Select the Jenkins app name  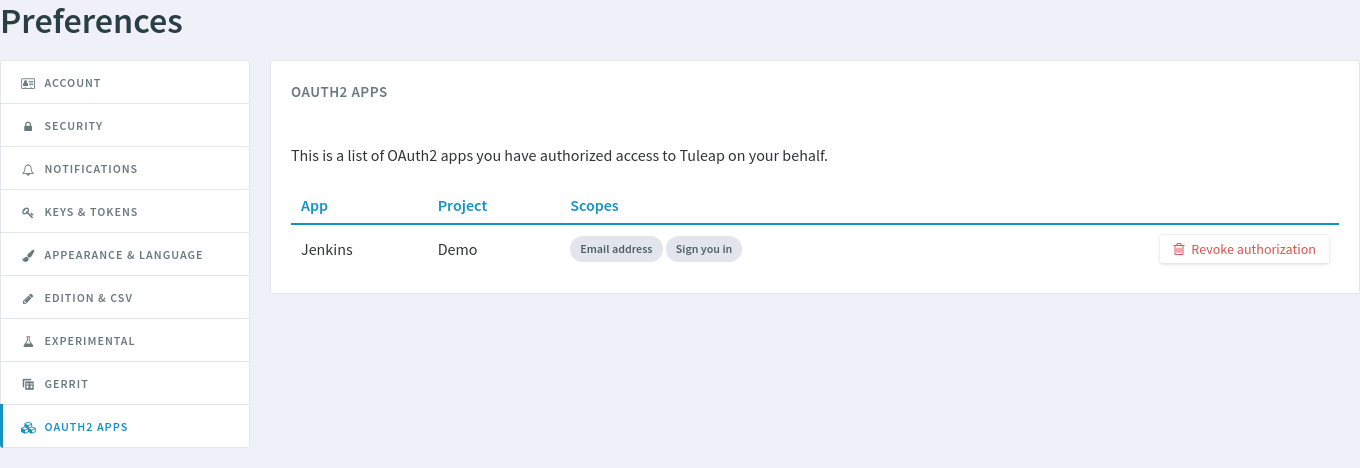(x=327, y=250)
